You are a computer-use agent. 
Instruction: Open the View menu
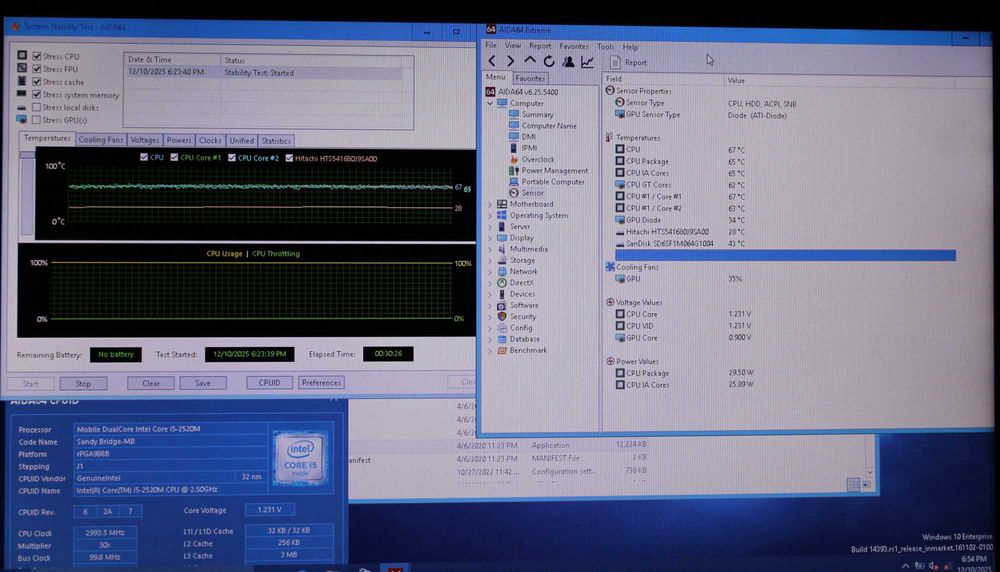[513, 46]
